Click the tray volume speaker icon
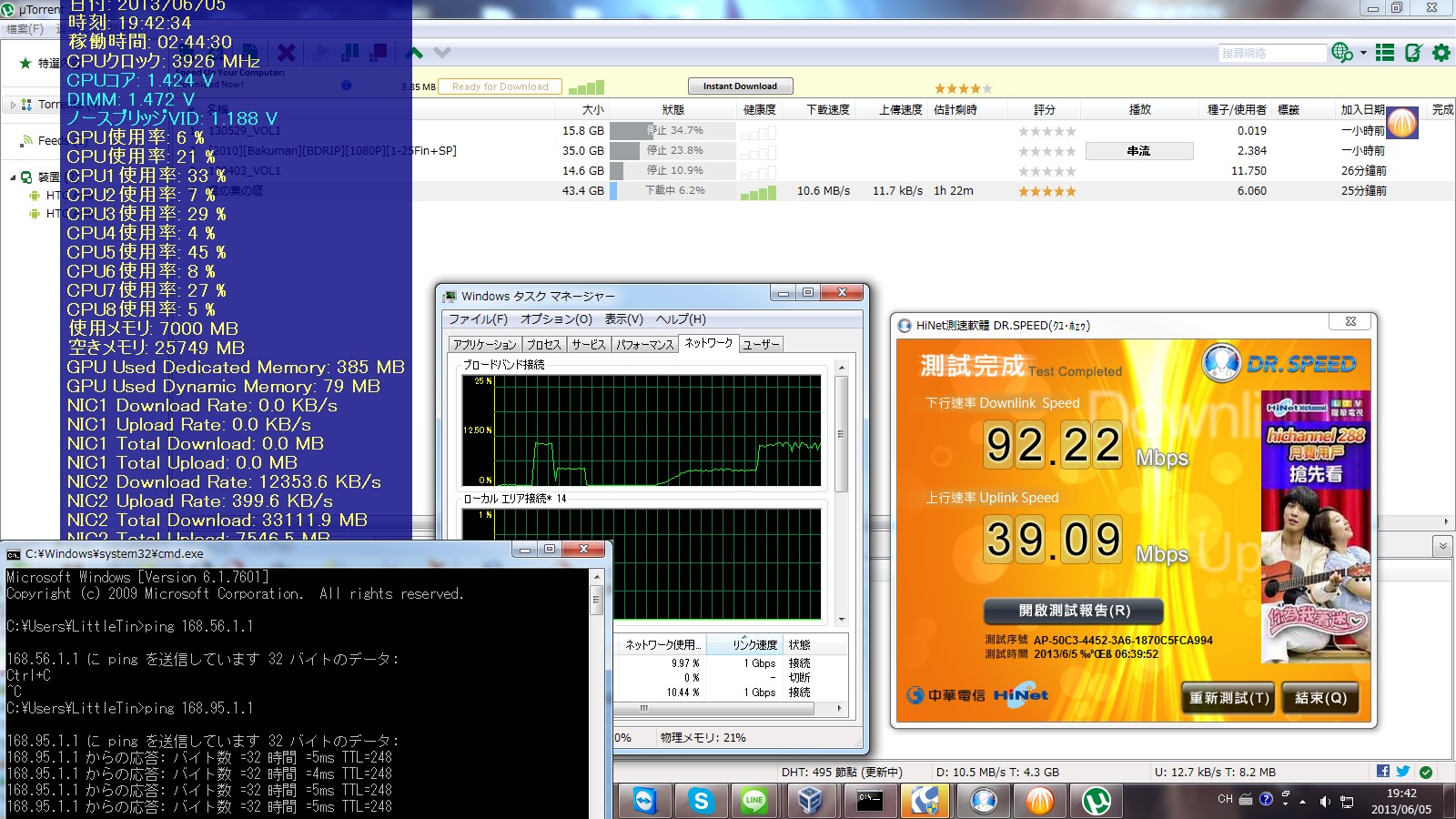 (x=1324, y=801)
